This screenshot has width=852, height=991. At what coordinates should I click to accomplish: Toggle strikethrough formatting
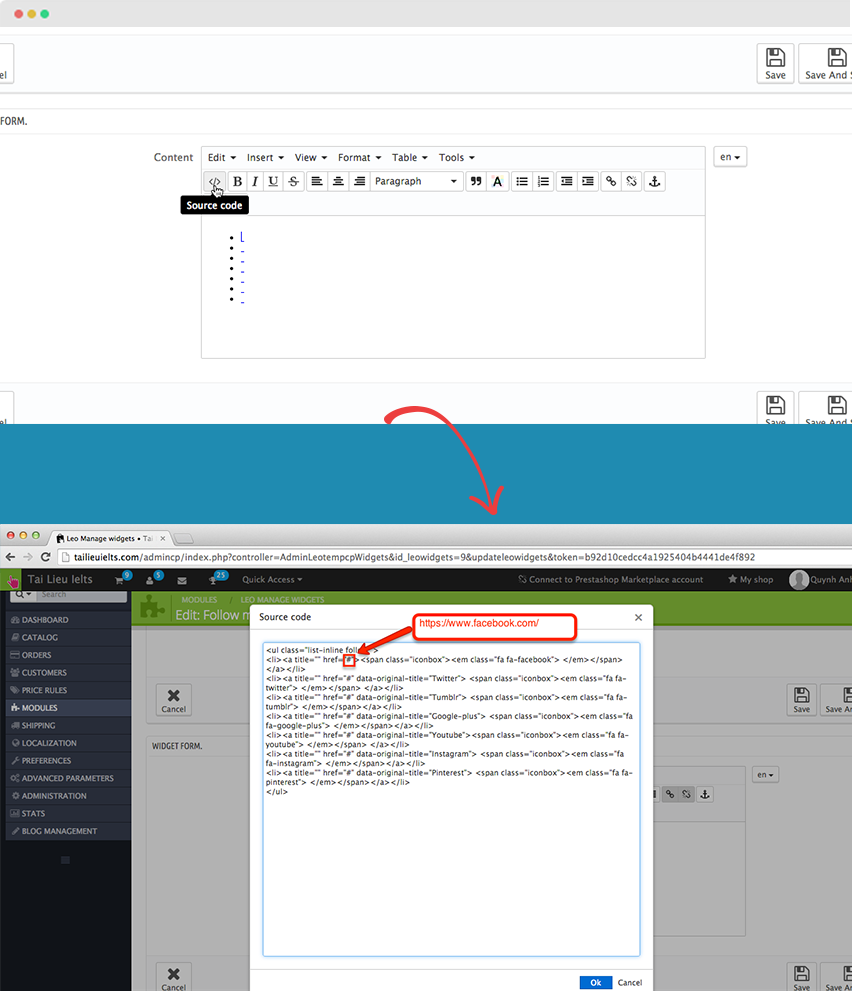click(x=293, y=182)
